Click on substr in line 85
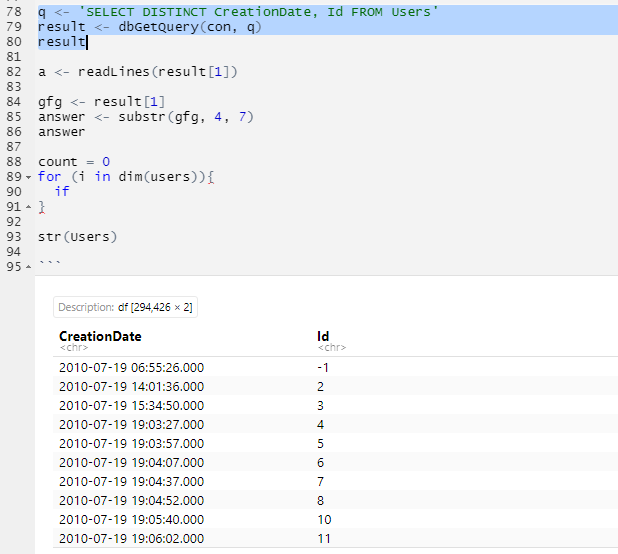 (142, 117)
